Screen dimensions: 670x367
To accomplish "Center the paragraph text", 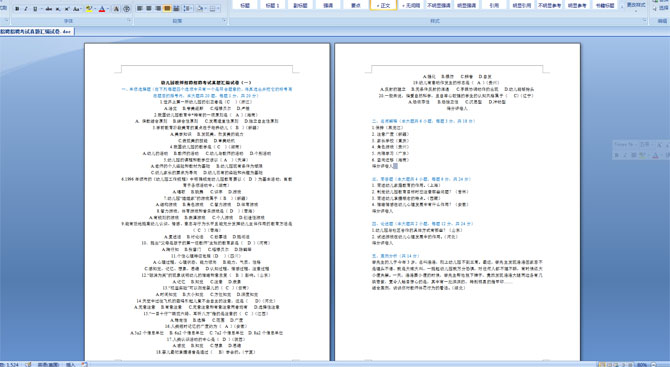I will pyautogui.click(x=149, y=8).
